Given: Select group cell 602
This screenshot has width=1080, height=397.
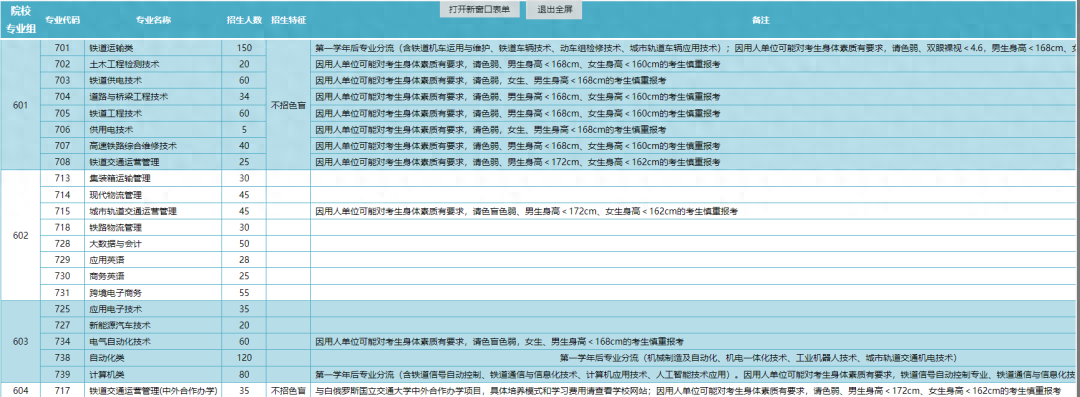Looking at the screenshot, I should (21, 235).
